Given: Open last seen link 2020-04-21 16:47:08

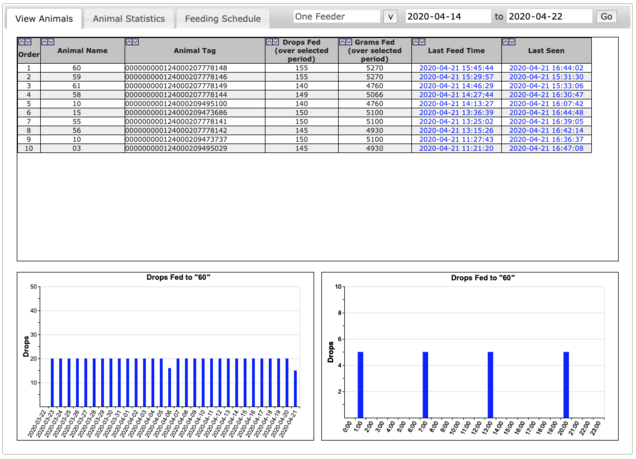Looking at the screenshot, I should [x=546, y=148].
